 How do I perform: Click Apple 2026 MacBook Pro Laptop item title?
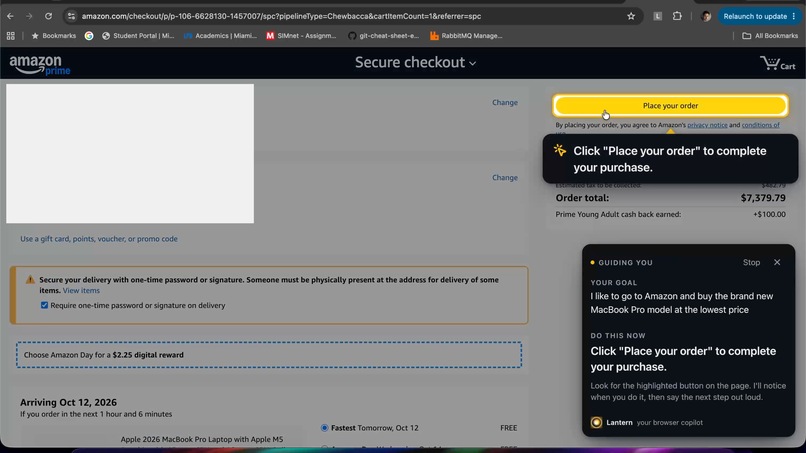click(x=202, y=439)
